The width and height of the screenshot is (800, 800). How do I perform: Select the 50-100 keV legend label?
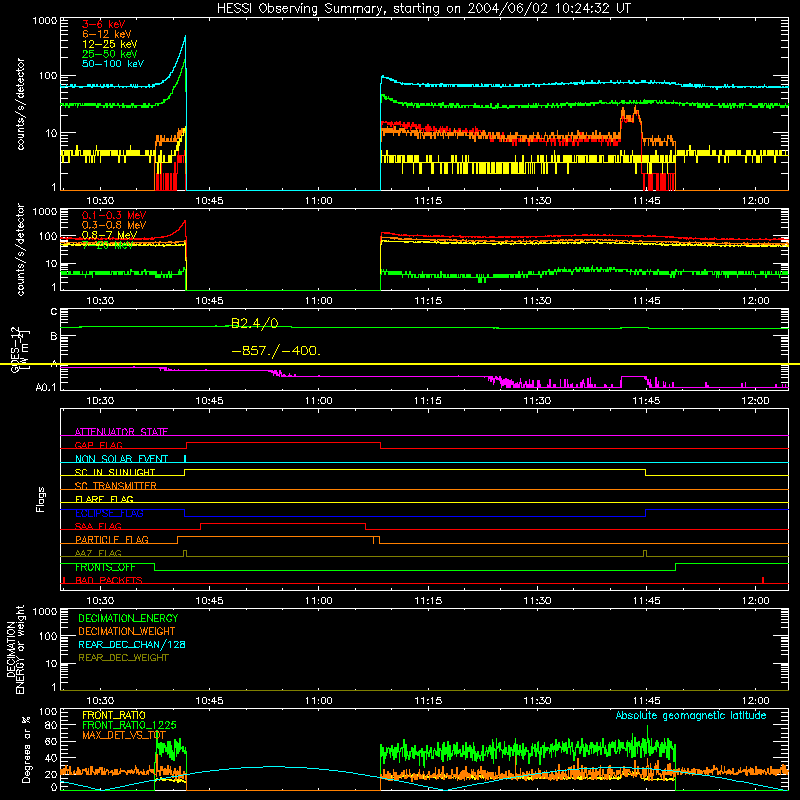[x=112, y=63]
